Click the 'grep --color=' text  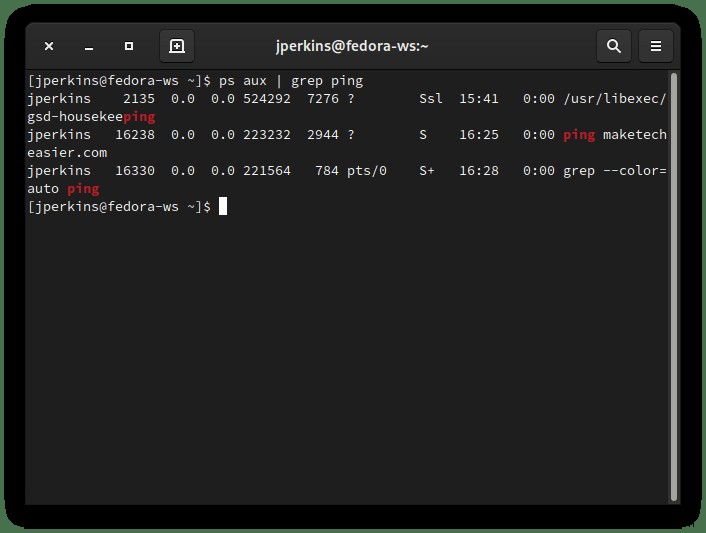(615, 171)
